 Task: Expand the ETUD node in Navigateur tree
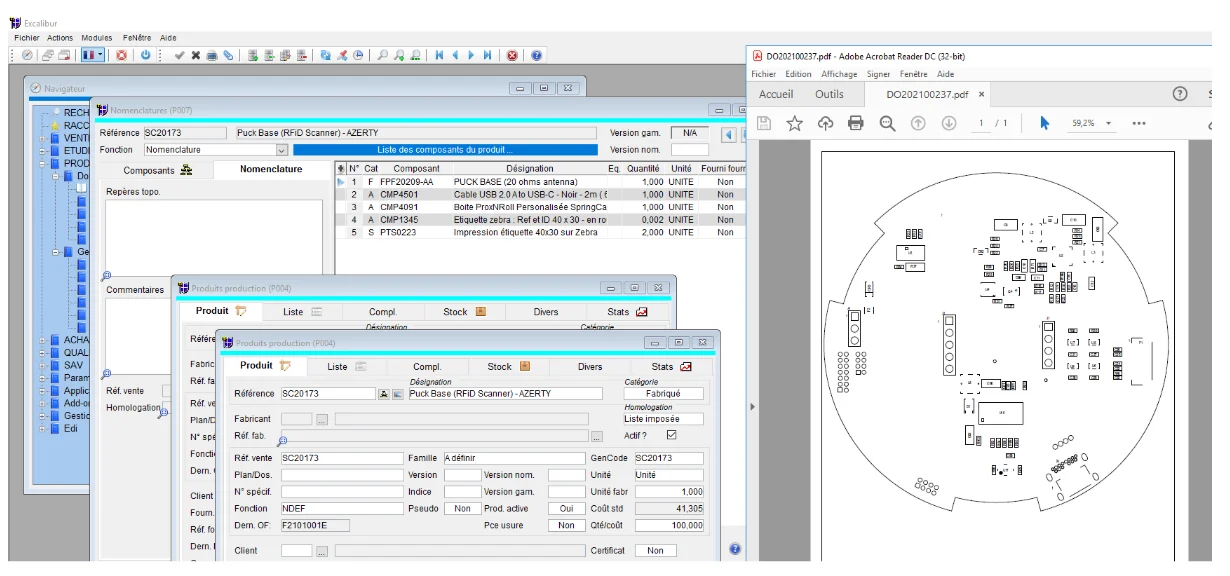tap(43, 151)
